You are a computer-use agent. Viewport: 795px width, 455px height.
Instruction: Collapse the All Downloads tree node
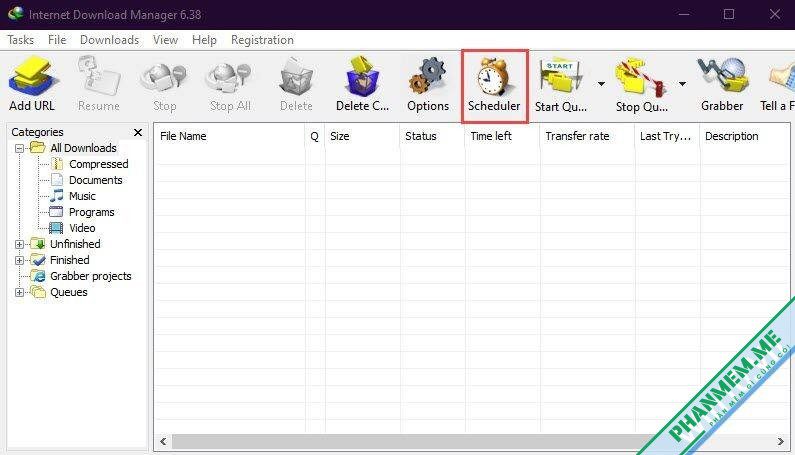tap(19, 148)
